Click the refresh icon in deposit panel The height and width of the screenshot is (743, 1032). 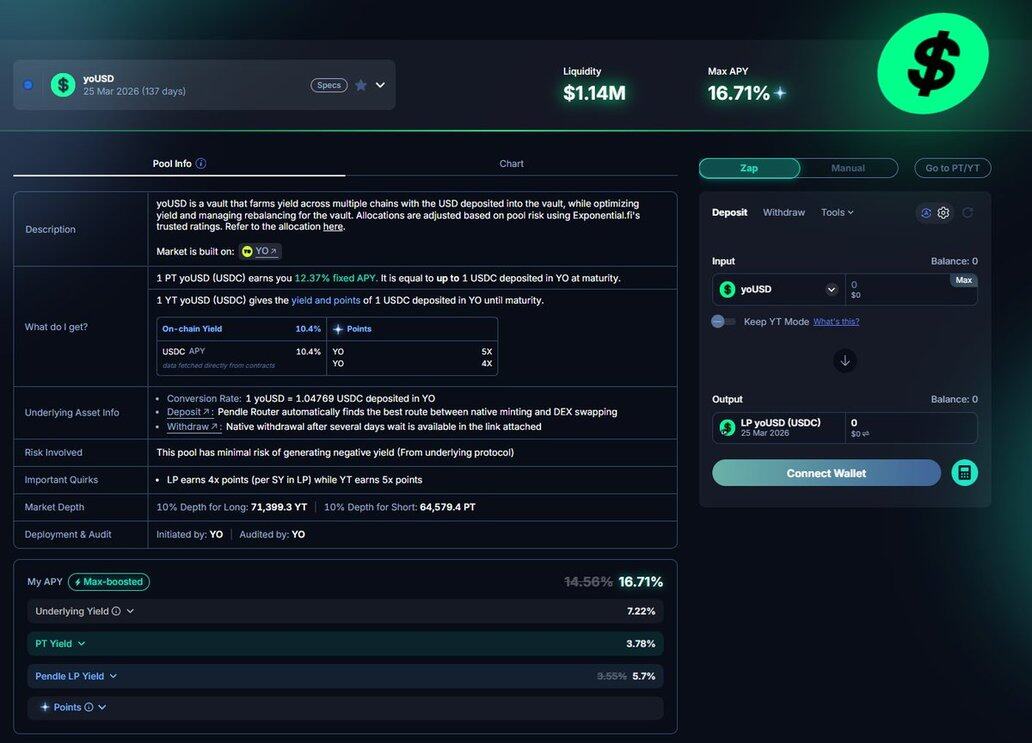click(x=967, y=213)
